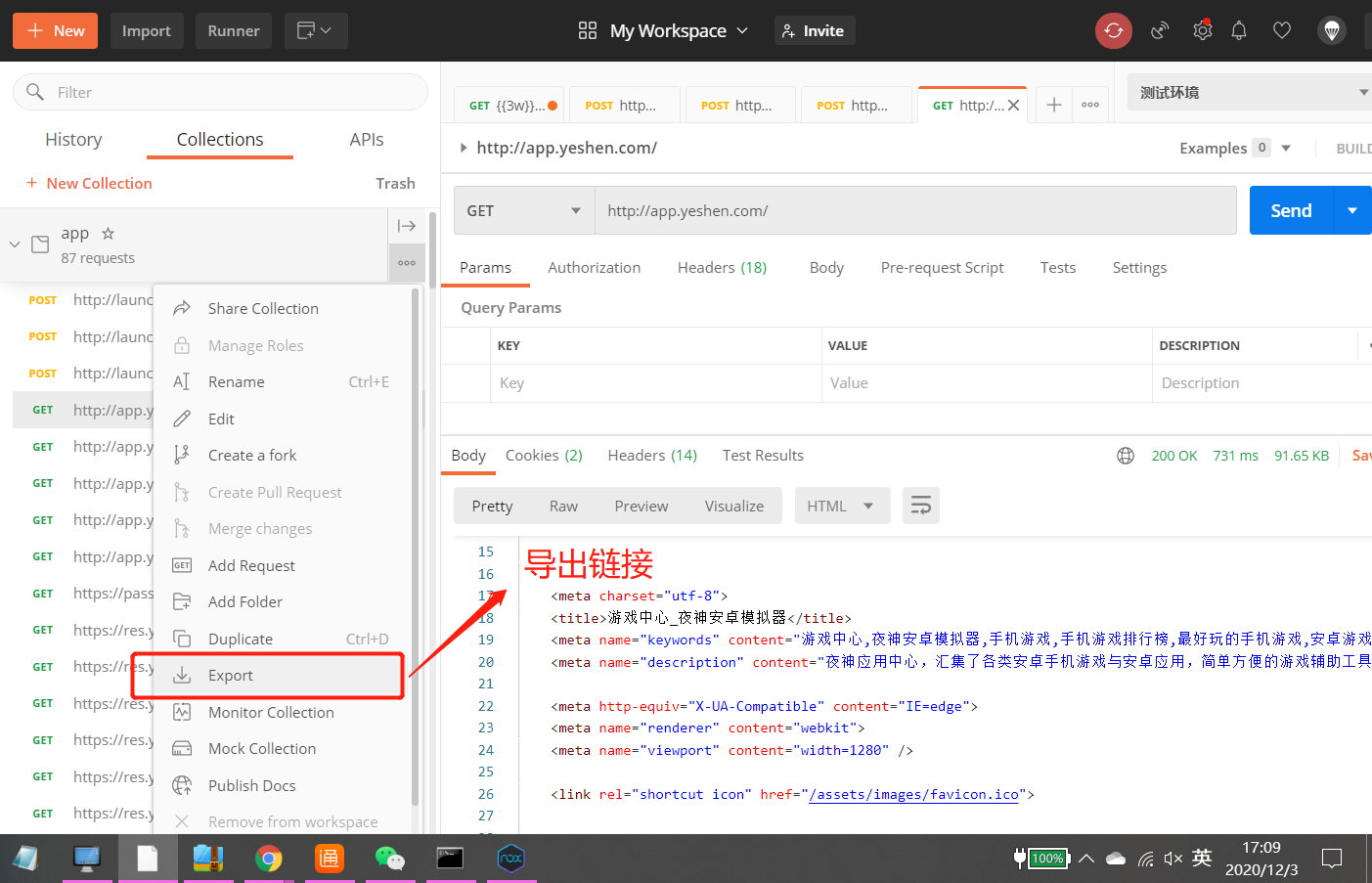Screen dimensions: 1372x883
Task: Change HTML response format dropdown
Action: 843,506
